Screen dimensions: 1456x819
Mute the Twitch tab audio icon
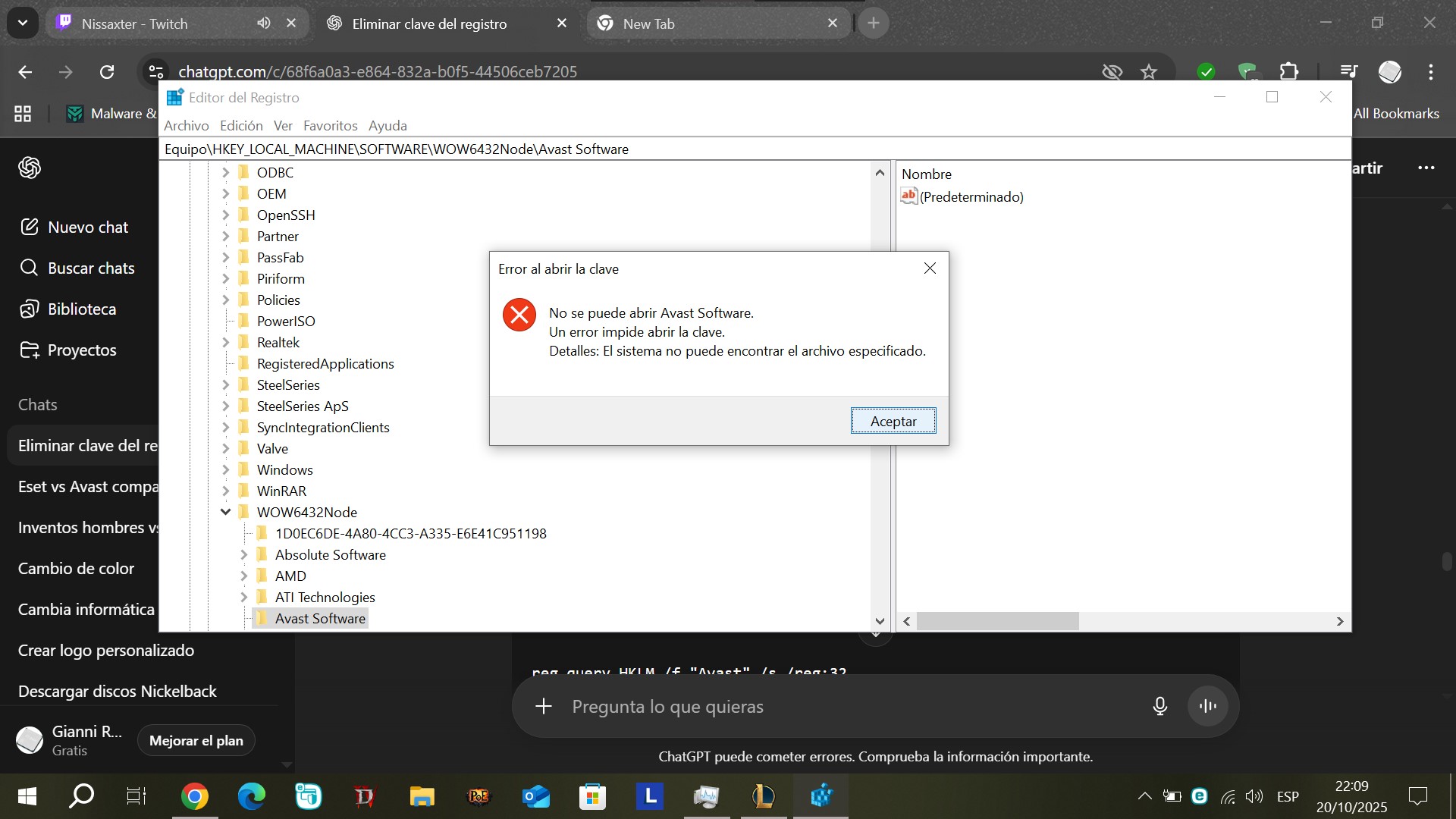263,23
